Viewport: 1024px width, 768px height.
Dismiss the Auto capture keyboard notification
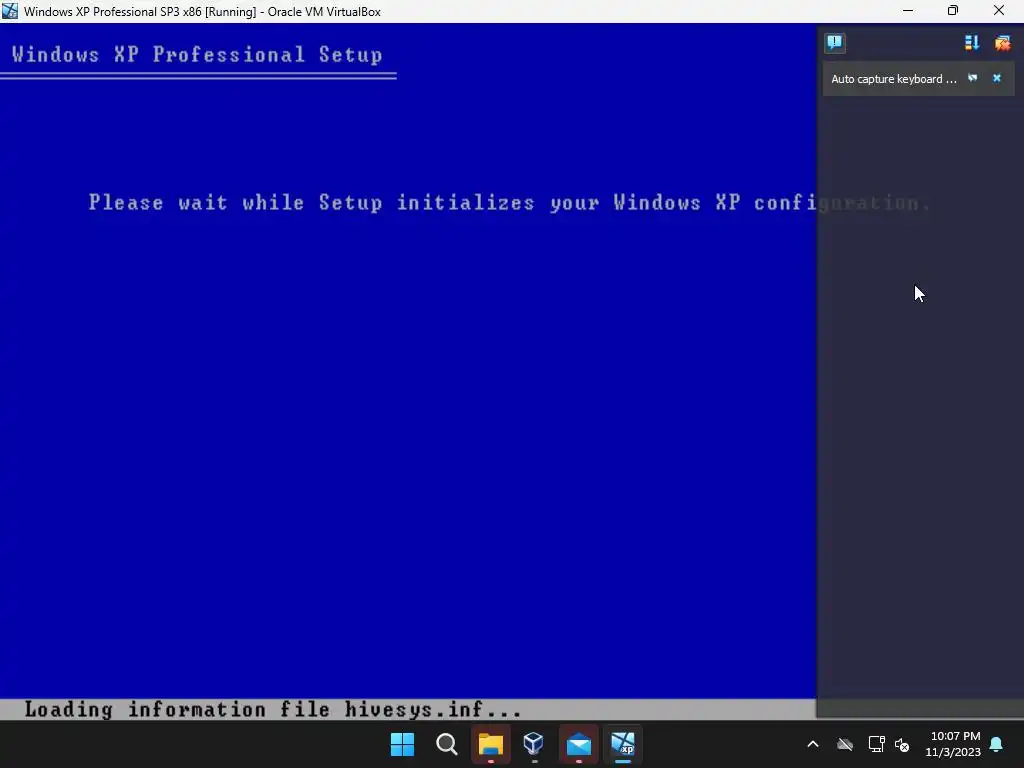997,78
